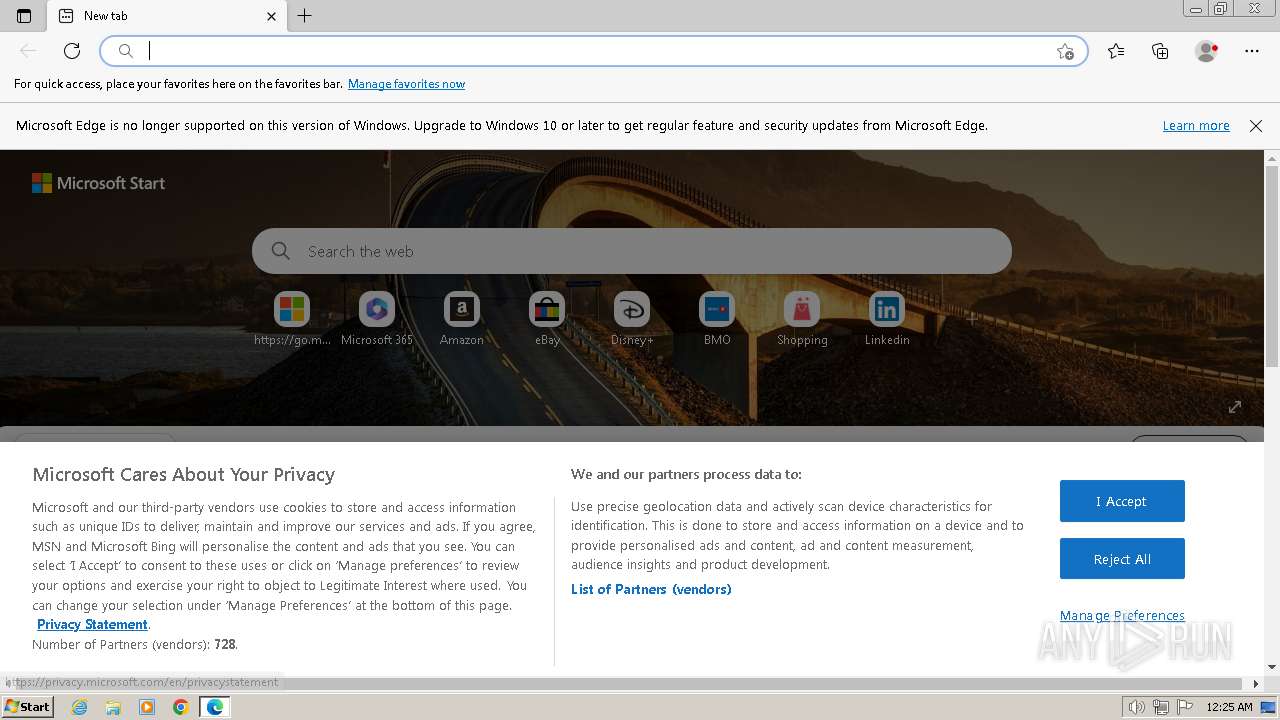Screen dimensions: 1280x720
Task: Click the horizontal scroll right arrow
Action: 1256,684
